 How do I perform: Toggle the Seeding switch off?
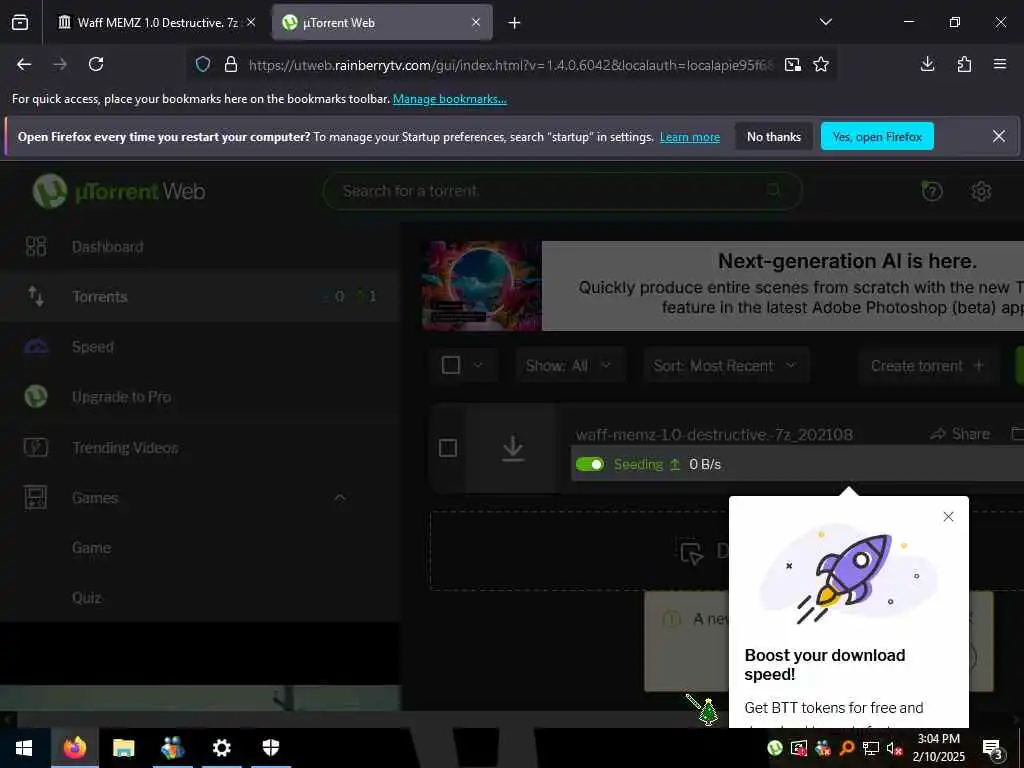[x=590, y=464]
